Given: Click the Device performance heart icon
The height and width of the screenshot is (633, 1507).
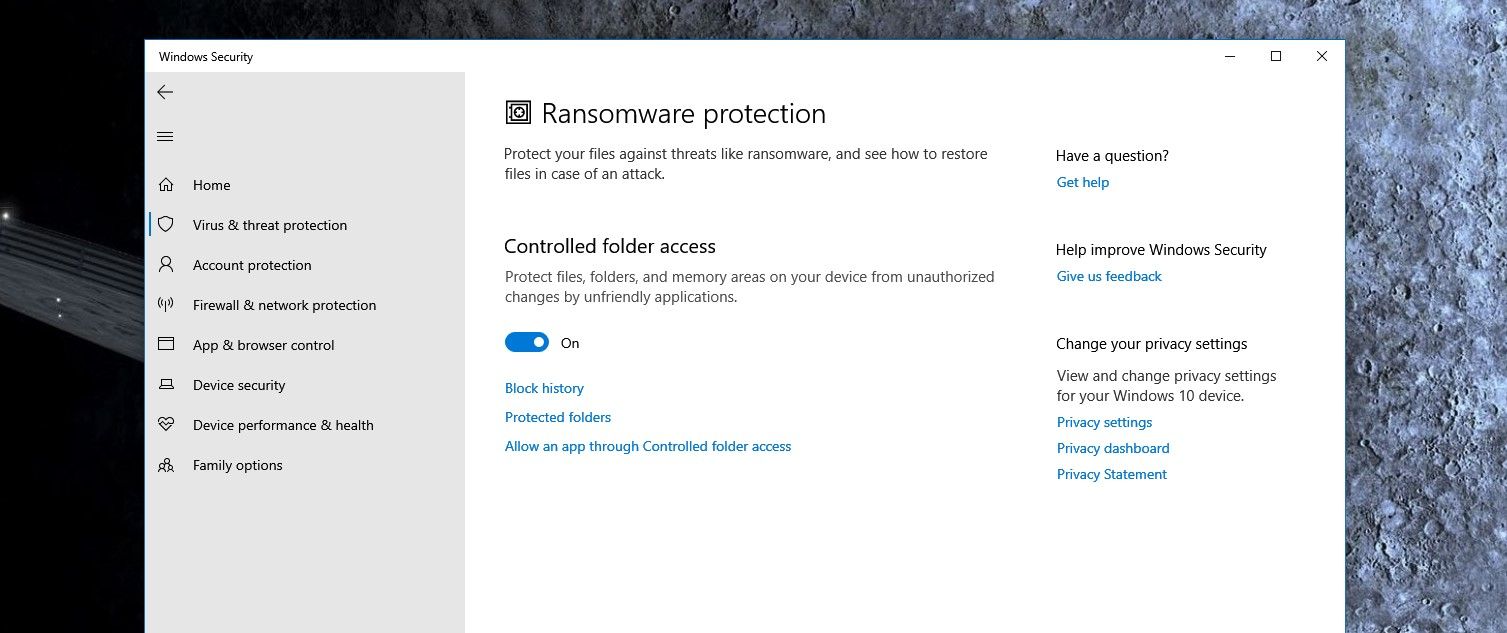Looking at the screenshot, I should (166, 425).
